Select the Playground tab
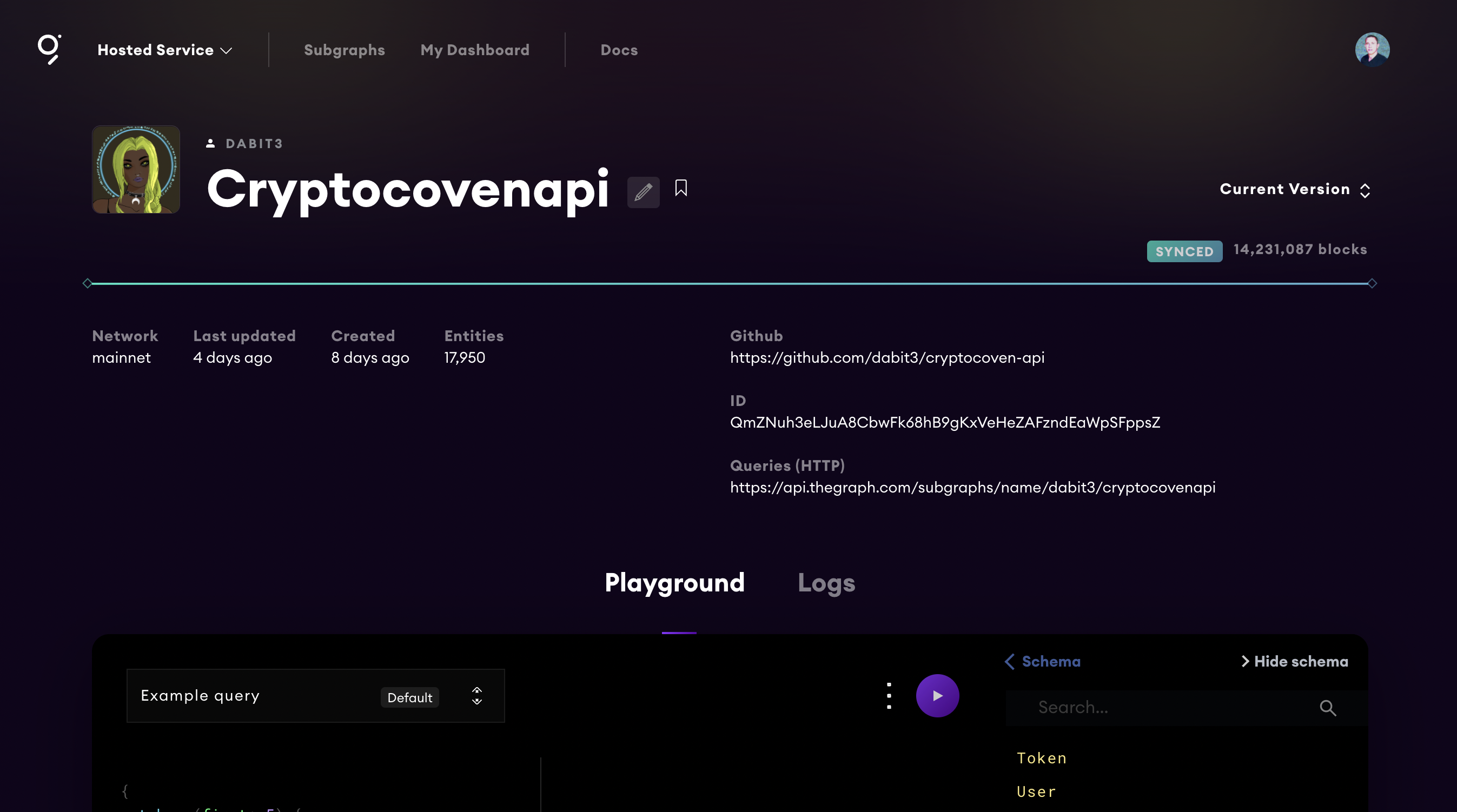1457x812 pixels. tap(674, 583)
